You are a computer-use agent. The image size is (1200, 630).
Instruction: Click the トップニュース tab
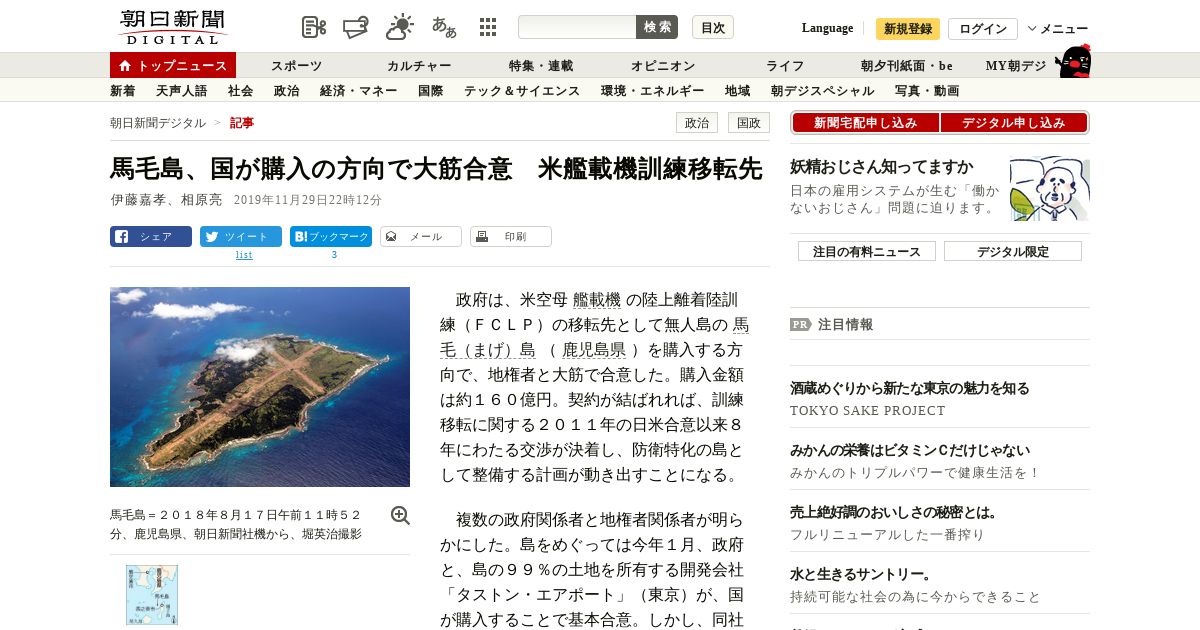pyautogui.click(x=173, y=66)
